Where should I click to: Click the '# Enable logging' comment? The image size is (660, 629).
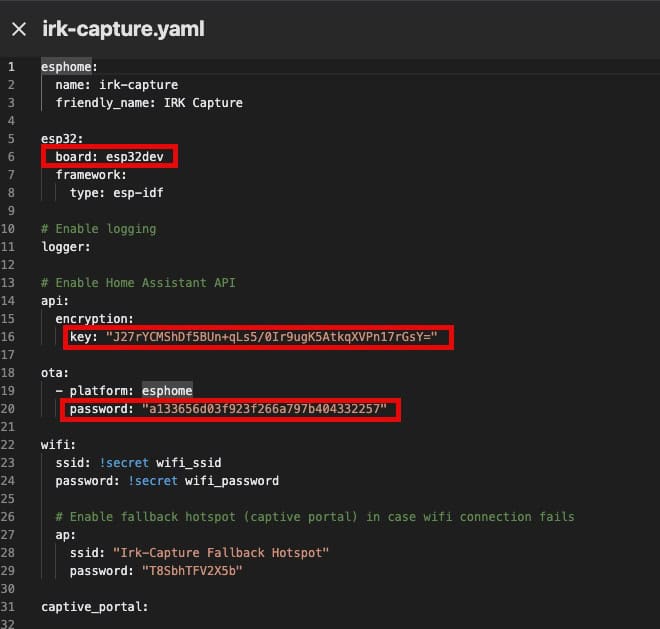point(98,229)
